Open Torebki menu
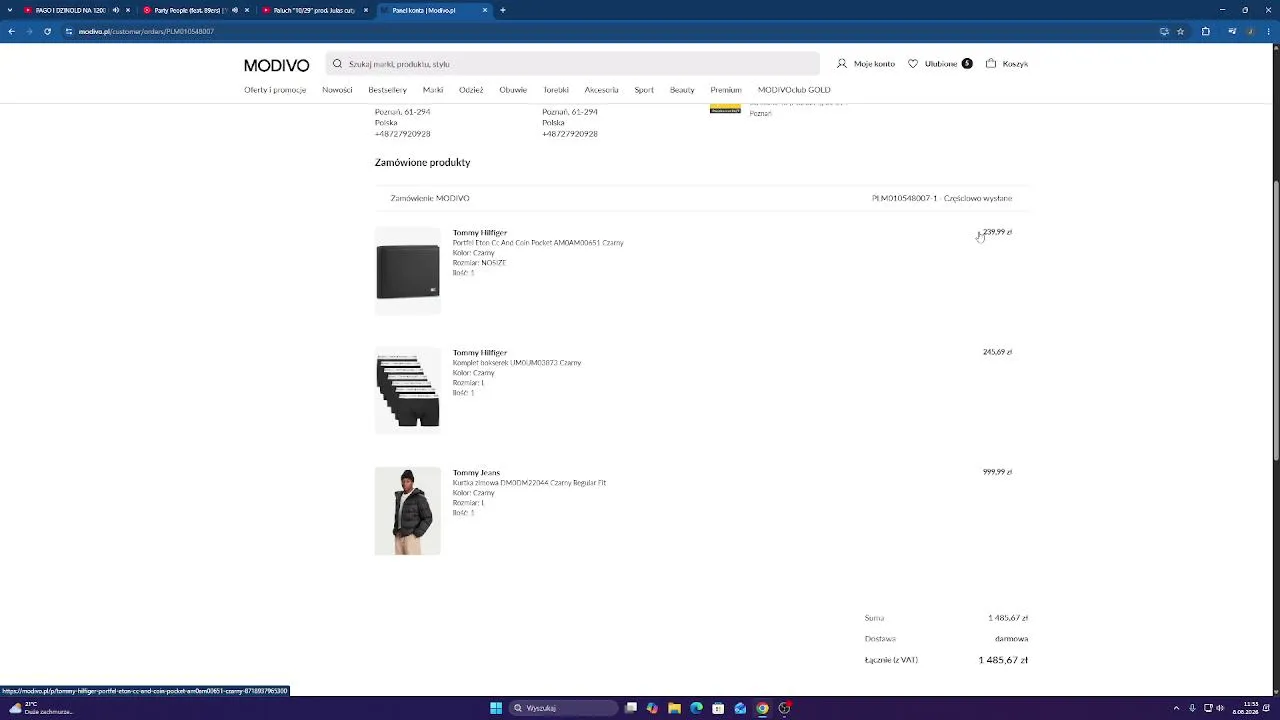 pos(556,90)
